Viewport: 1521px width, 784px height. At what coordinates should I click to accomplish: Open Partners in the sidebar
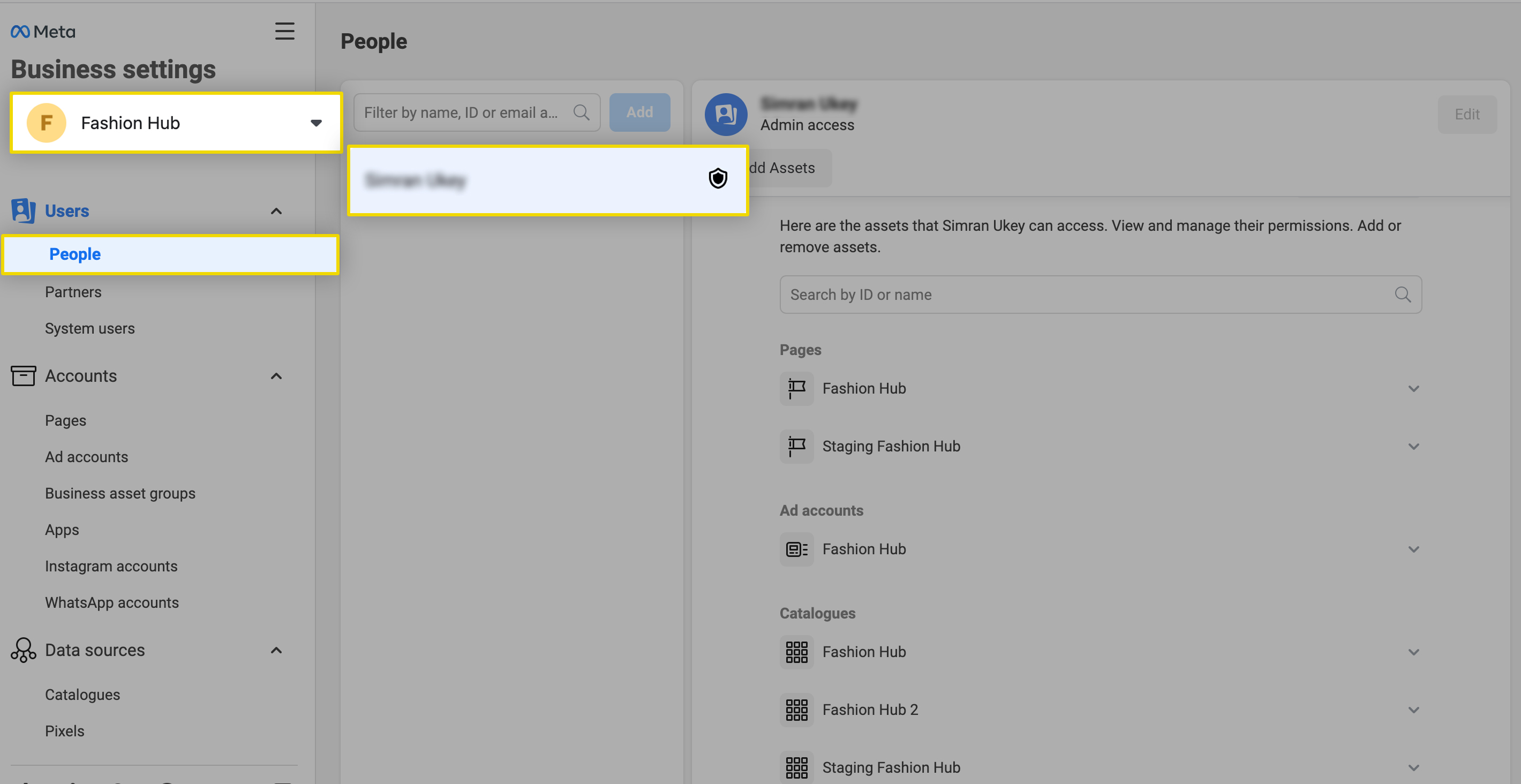[73, 292]
